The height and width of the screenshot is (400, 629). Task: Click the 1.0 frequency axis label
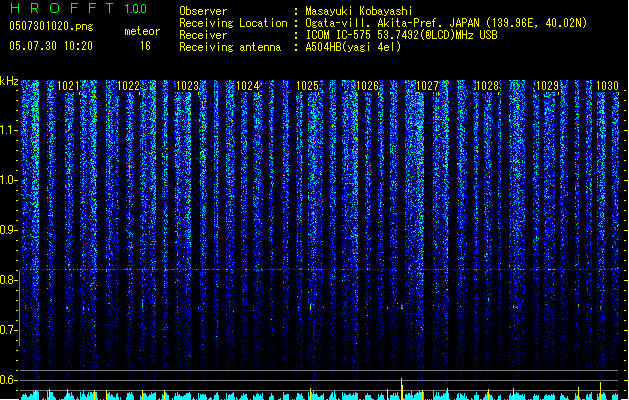point(8,180)
